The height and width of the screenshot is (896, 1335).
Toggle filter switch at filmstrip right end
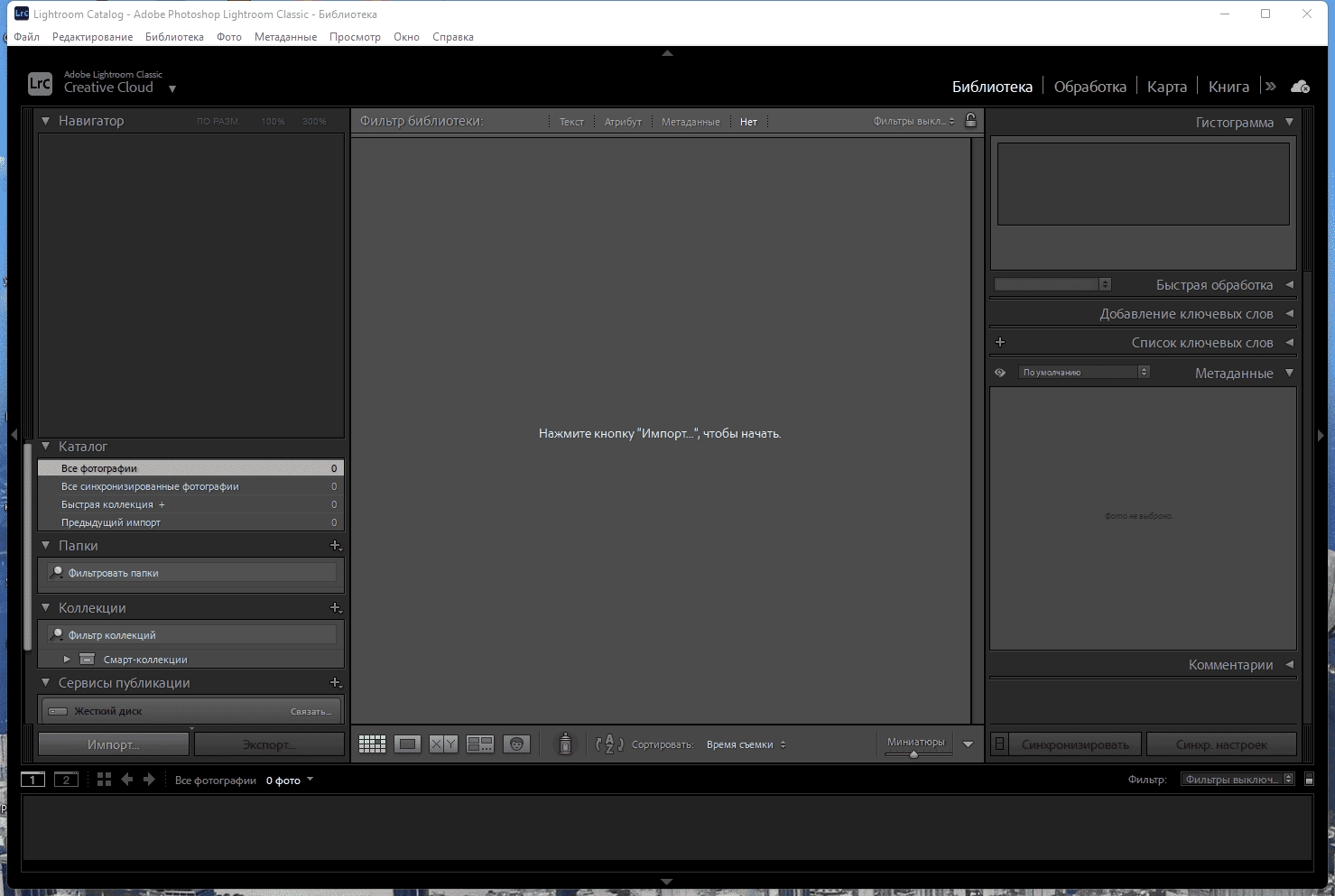[x=1309, y=780]
